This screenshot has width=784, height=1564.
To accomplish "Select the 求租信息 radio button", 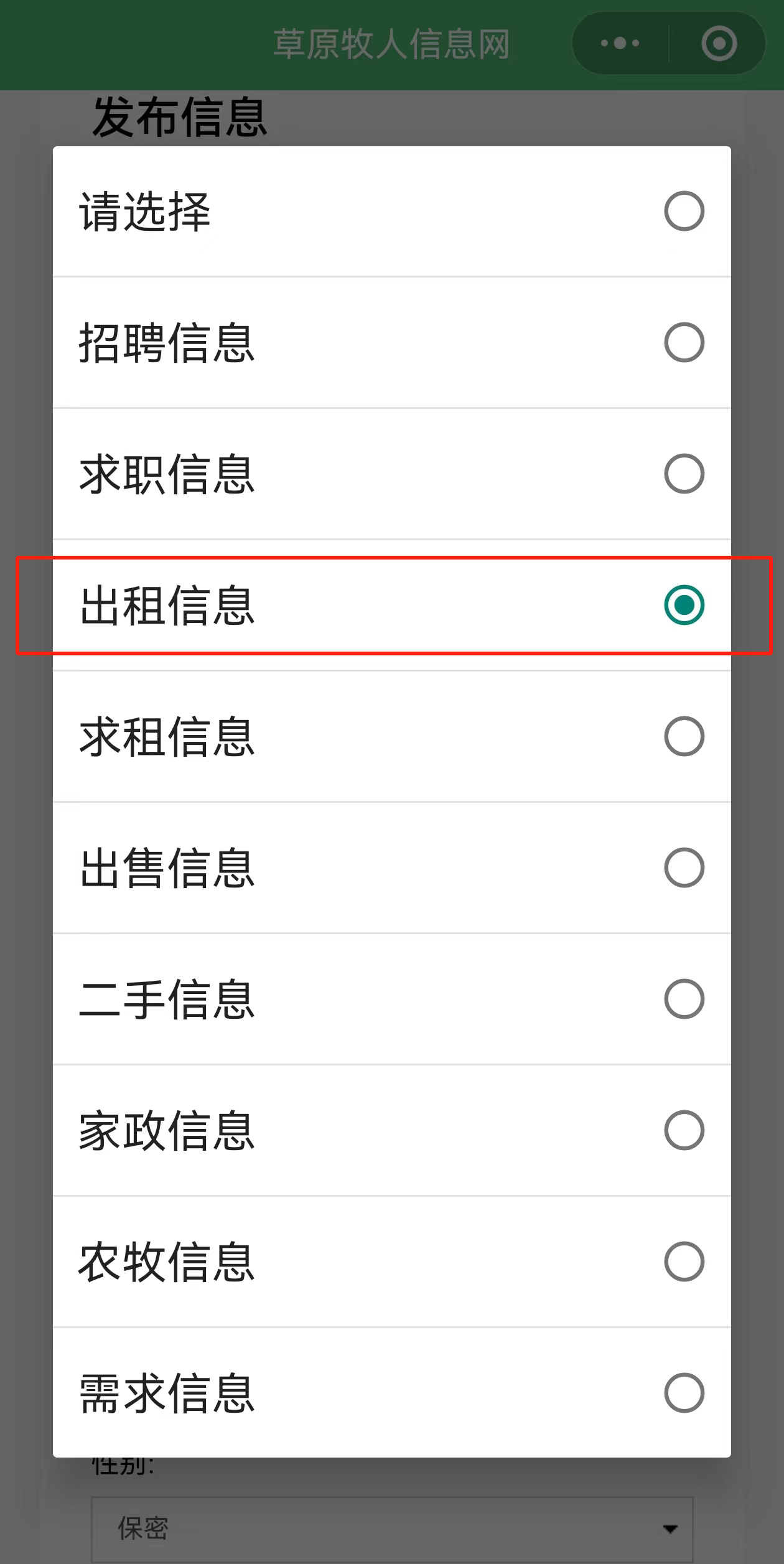I will [684, 736].
